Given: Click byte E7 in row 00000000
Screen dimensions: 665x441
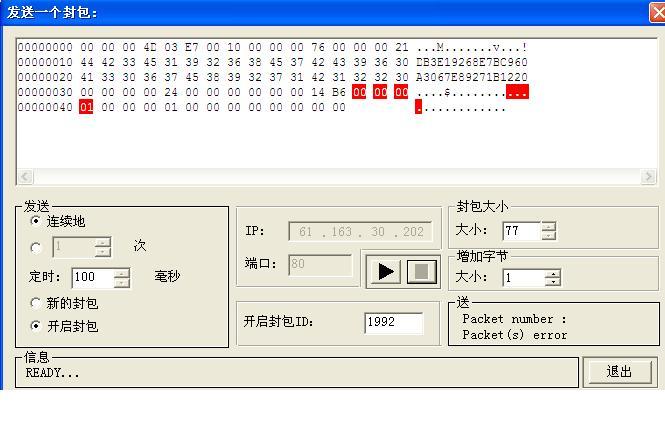Looking at the screenshot, I should [x=192, y=47].
